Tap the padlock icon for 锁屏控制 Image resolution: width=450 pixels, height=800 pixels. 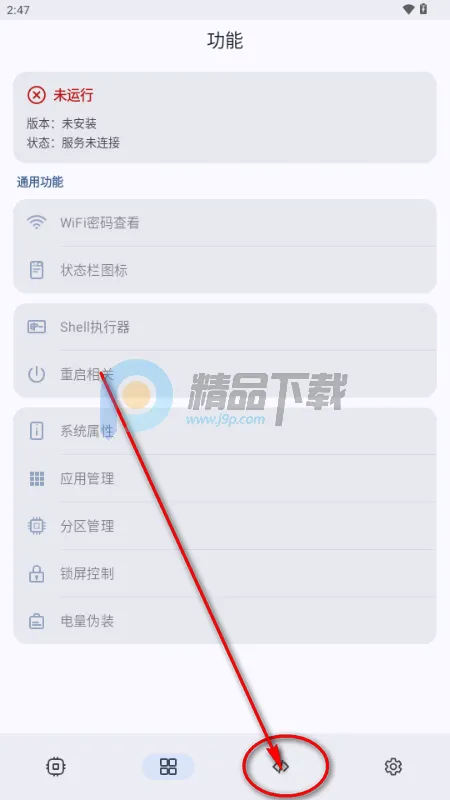tap(36, 573)
